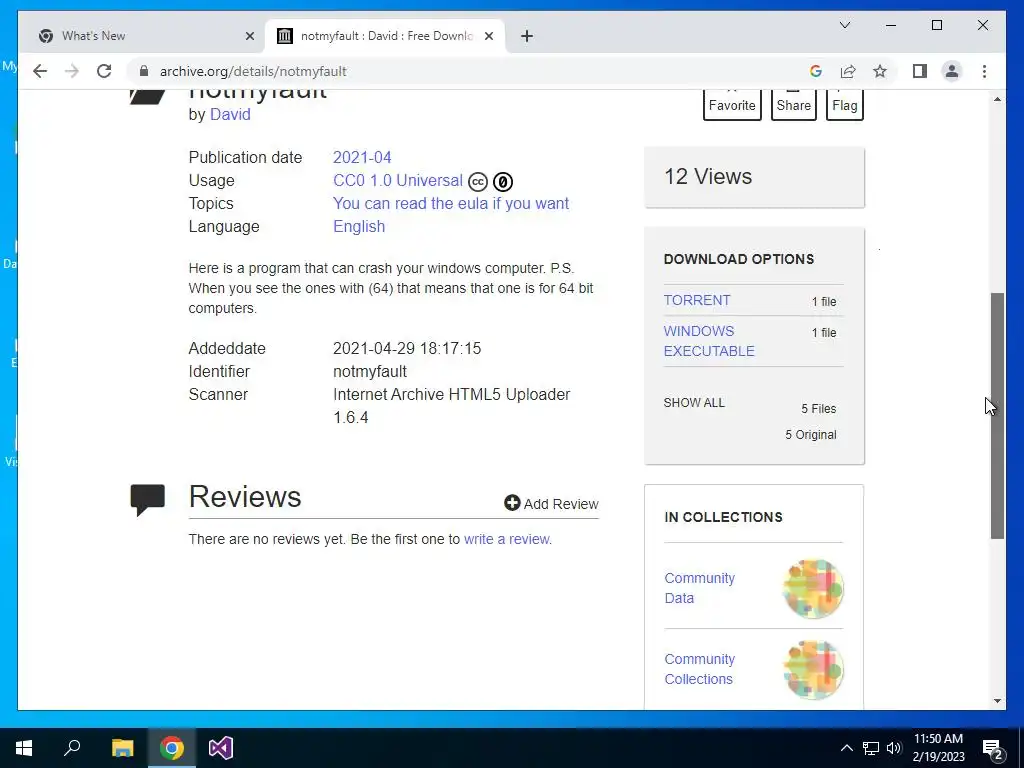Click the CC zero public domain icon
Viewport: 1024px width, 768px height.
502,182
